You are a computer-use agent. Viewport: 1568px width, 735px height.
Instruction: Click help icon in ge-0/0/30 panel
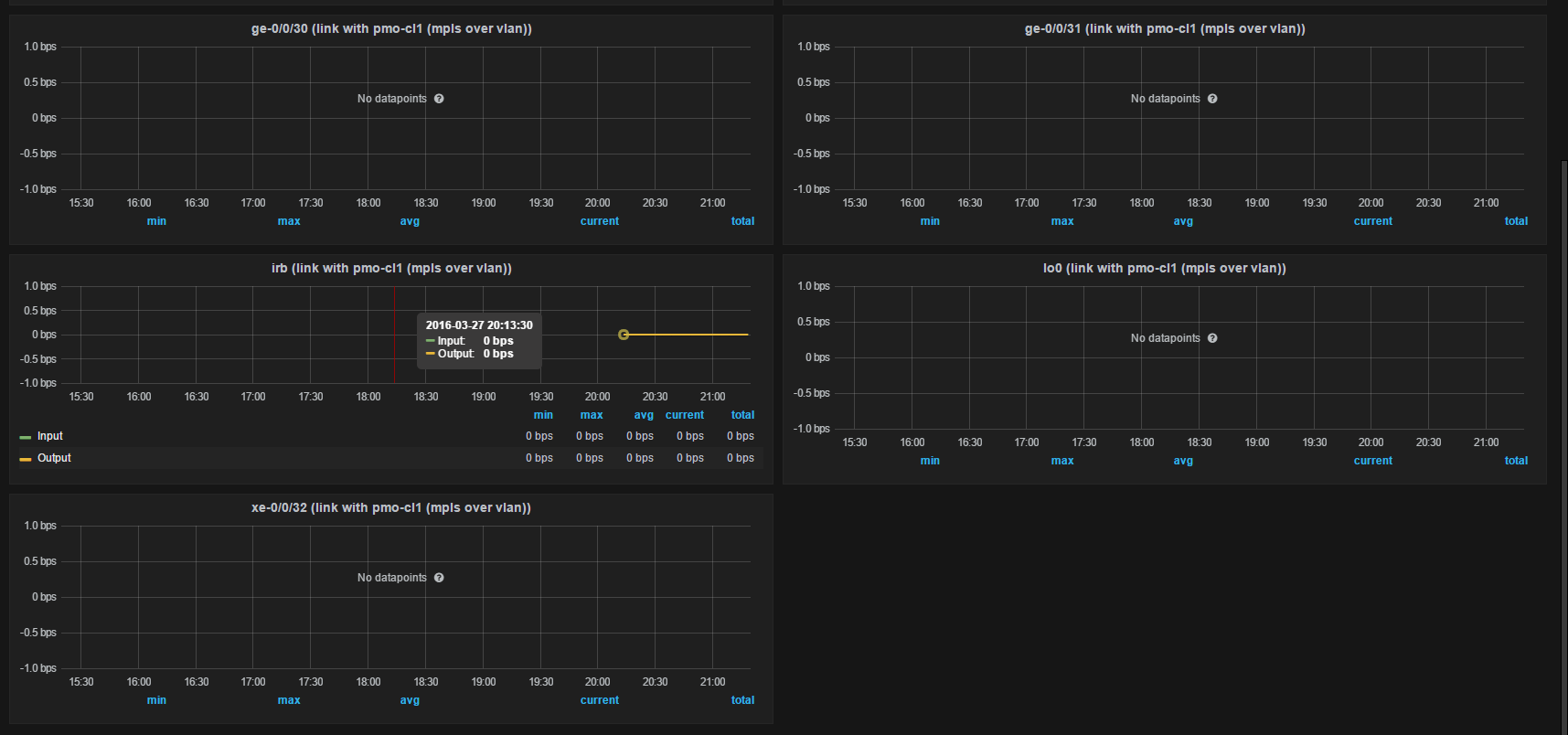[x=439, y=99]
